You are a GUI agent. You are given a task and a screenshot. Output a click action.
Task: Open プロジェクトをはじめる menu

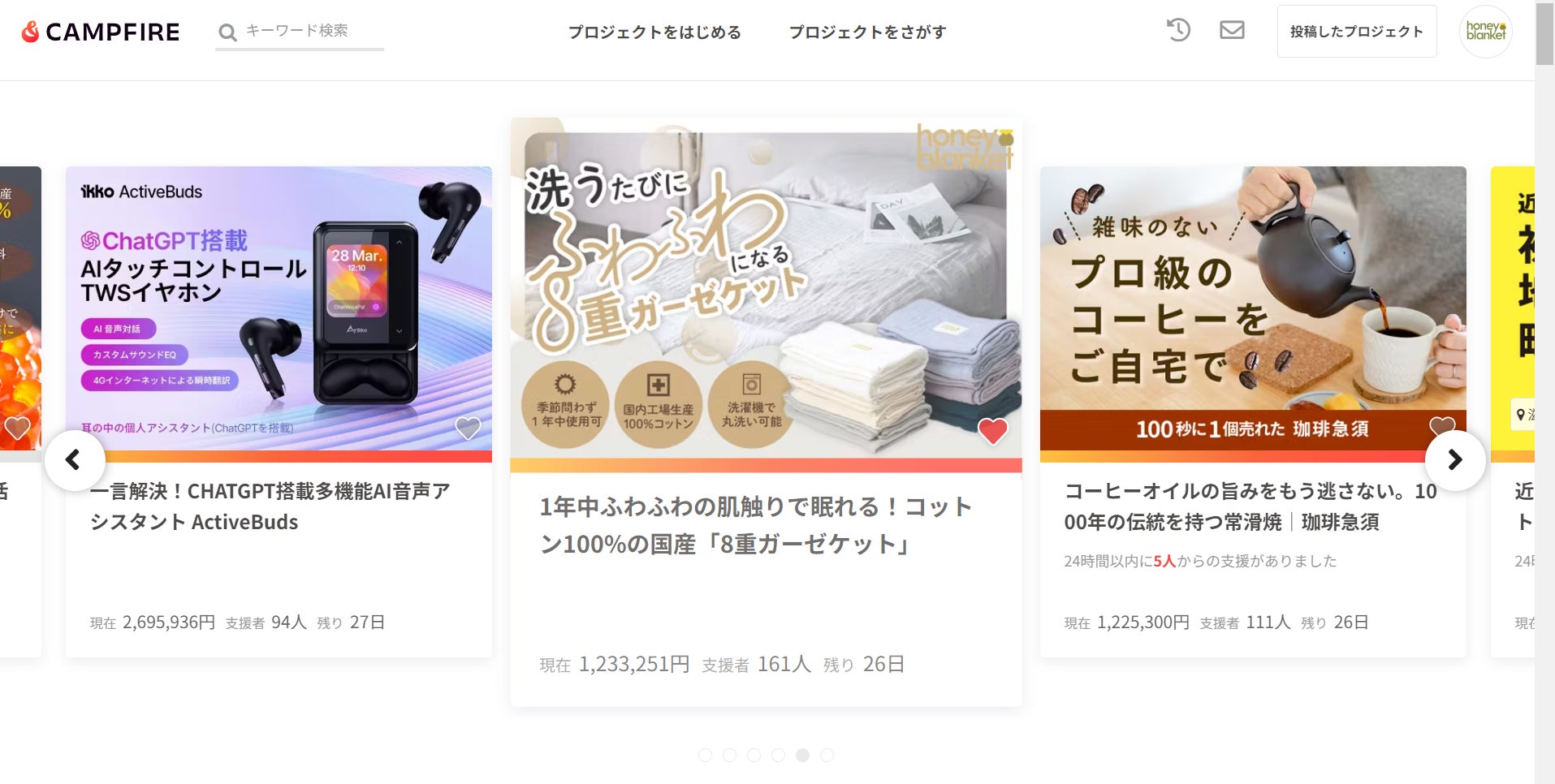pyautogui.click(x=654, y=32)
